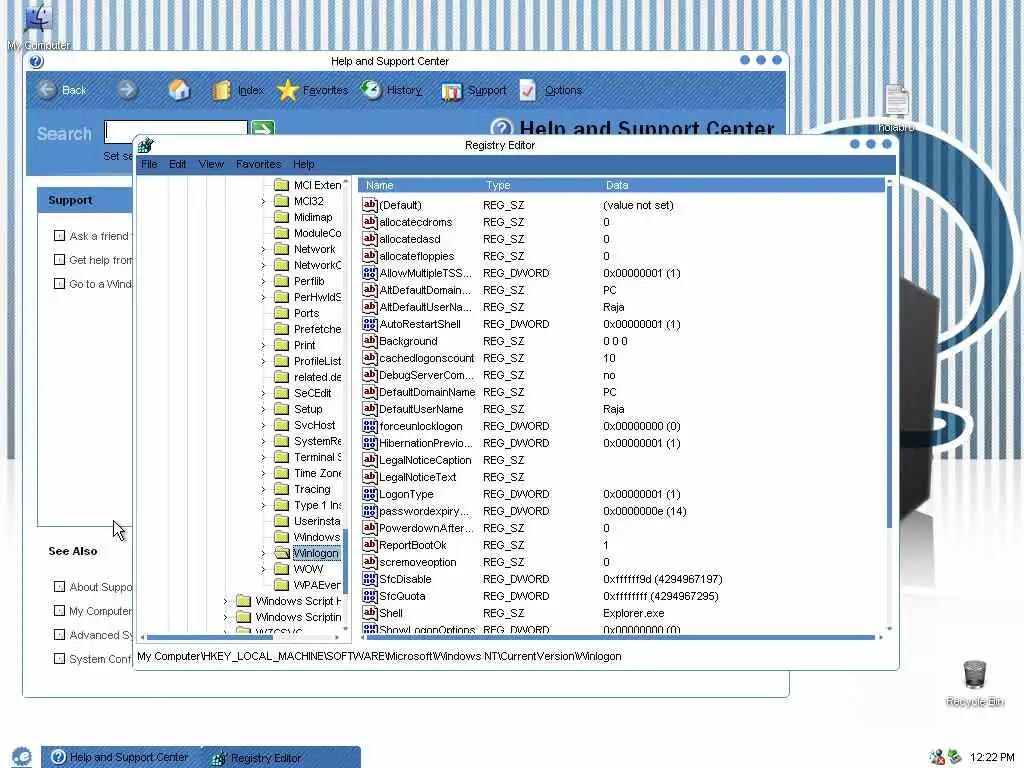Open the Index book icon
1024x768 pixels.
point(222,90)
